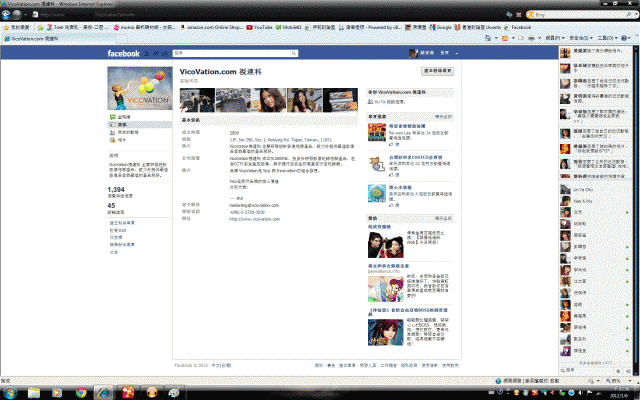
Task: Click the Facebook search box
Action: (235, 53)
